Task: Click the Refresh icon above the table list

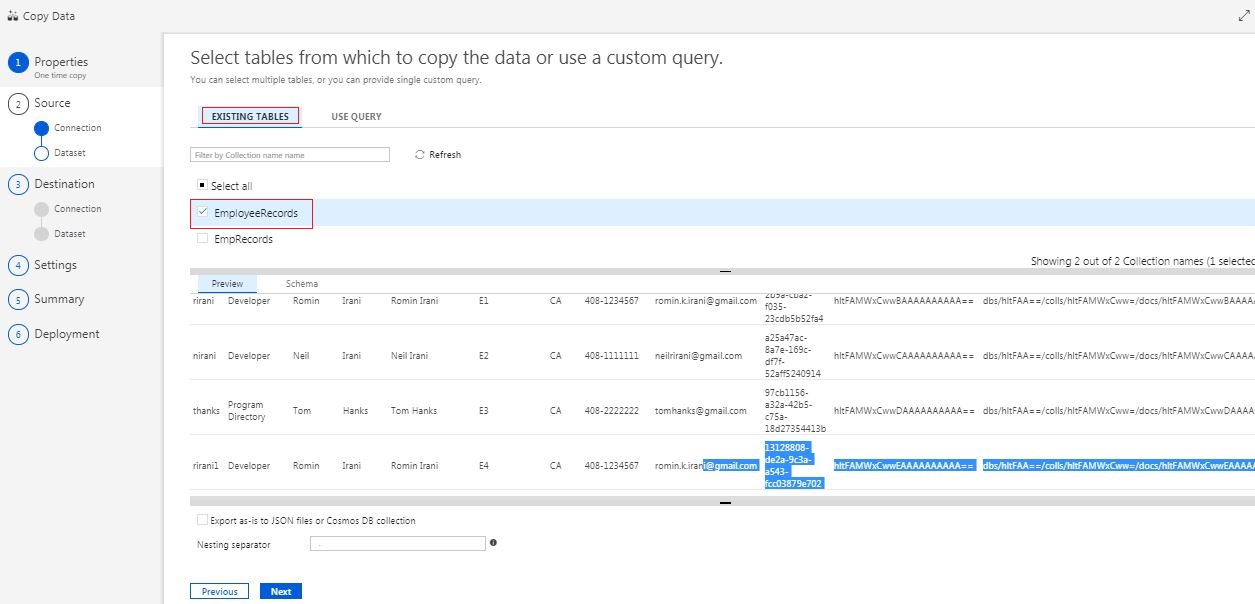Action: click(419, 154)
